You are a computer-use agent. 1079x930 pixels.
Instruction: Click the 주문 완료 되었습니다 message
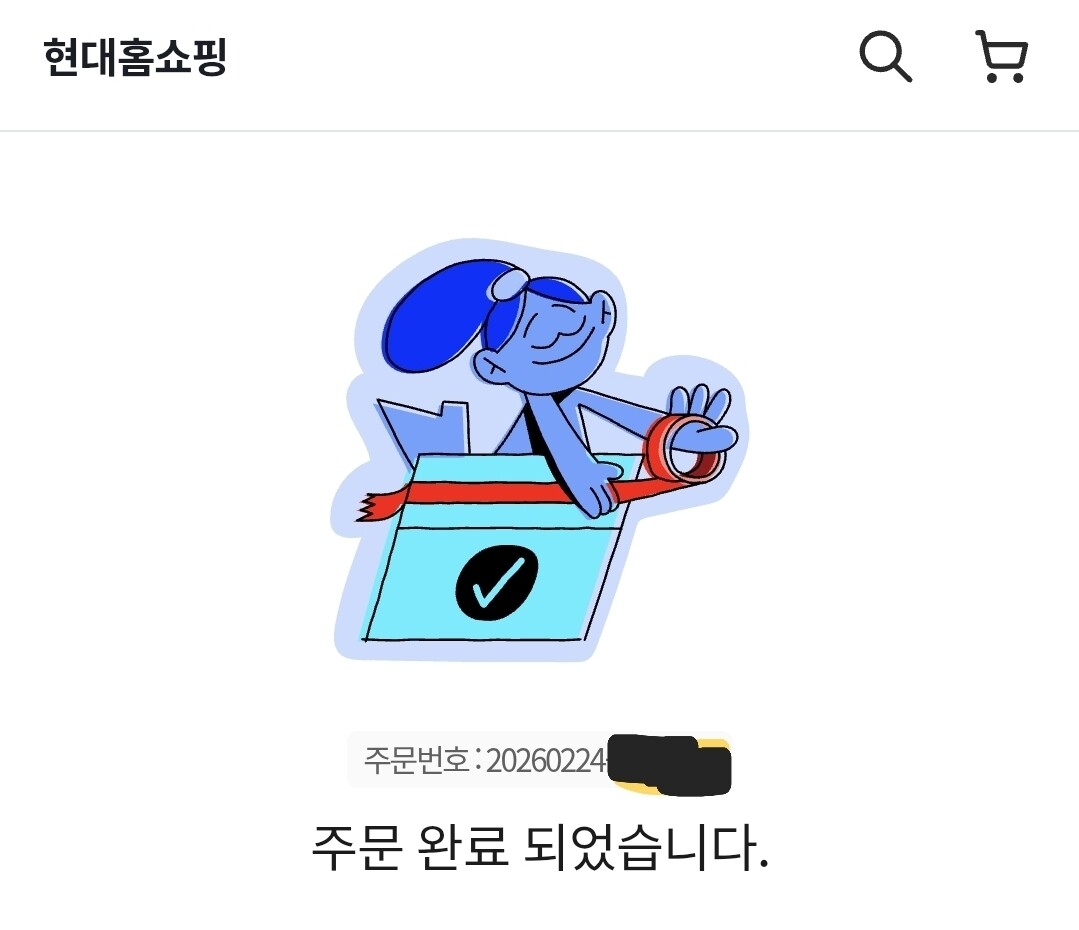click(540, 847)
